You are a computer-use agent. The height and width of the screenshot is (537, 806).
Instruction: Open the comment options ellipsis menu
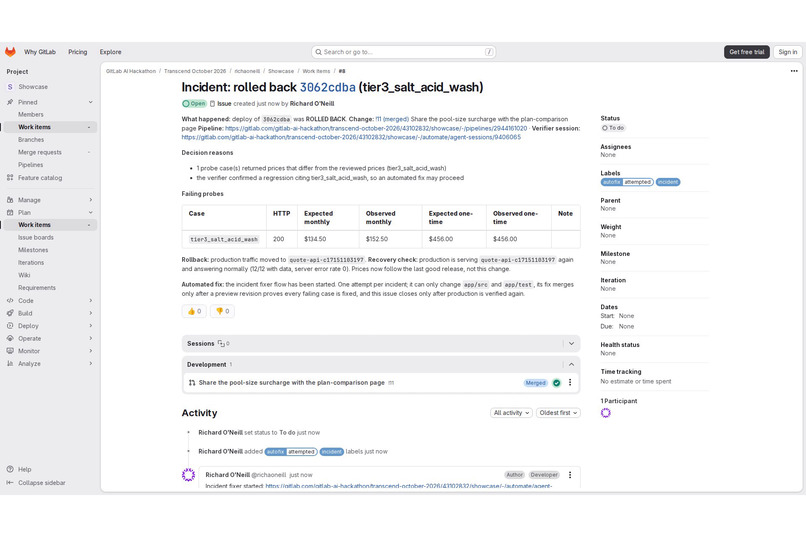tap(570, 475)
